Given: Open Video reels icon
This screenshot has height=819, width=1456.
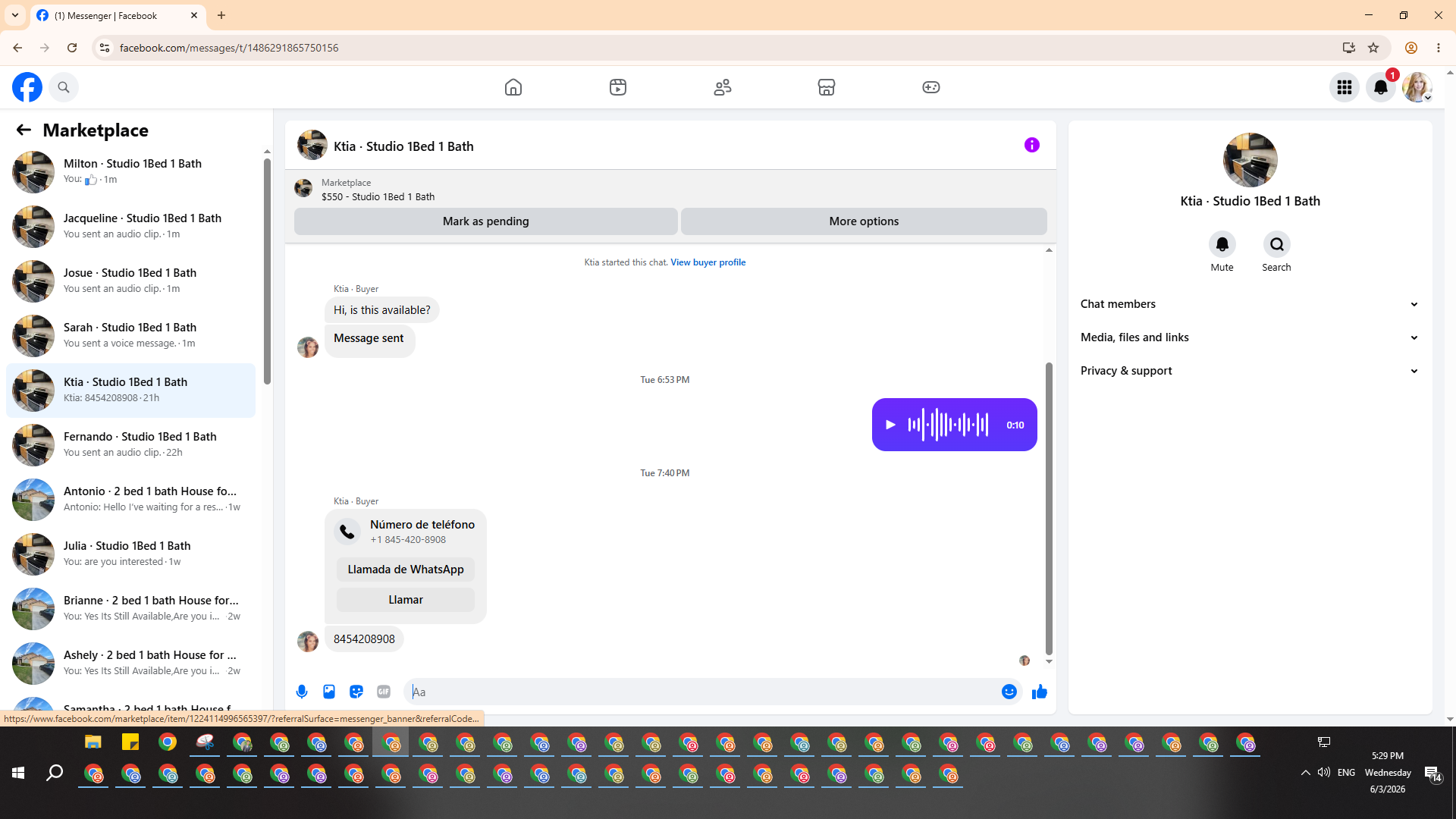Looking at the screenshot, I should pos(618,87).
